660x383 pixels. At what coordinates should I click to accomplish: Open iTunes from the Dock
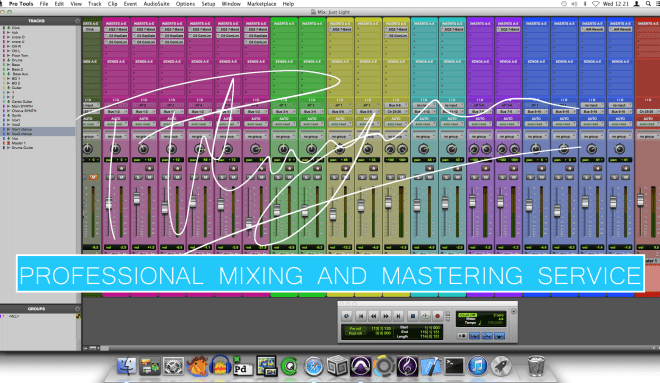point(477,366)
